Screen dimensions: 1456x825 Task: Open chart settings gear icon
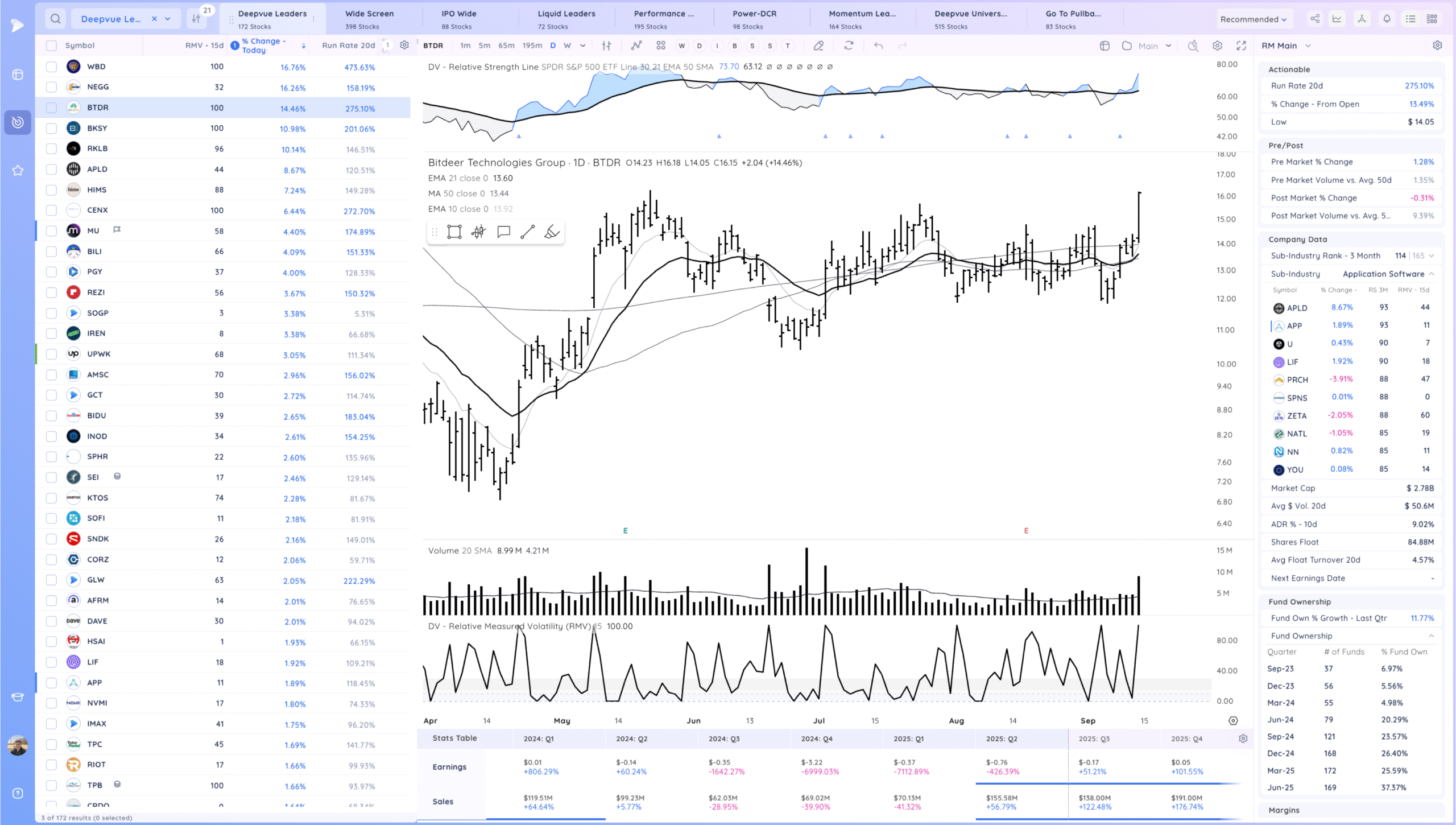[1217, 46]
